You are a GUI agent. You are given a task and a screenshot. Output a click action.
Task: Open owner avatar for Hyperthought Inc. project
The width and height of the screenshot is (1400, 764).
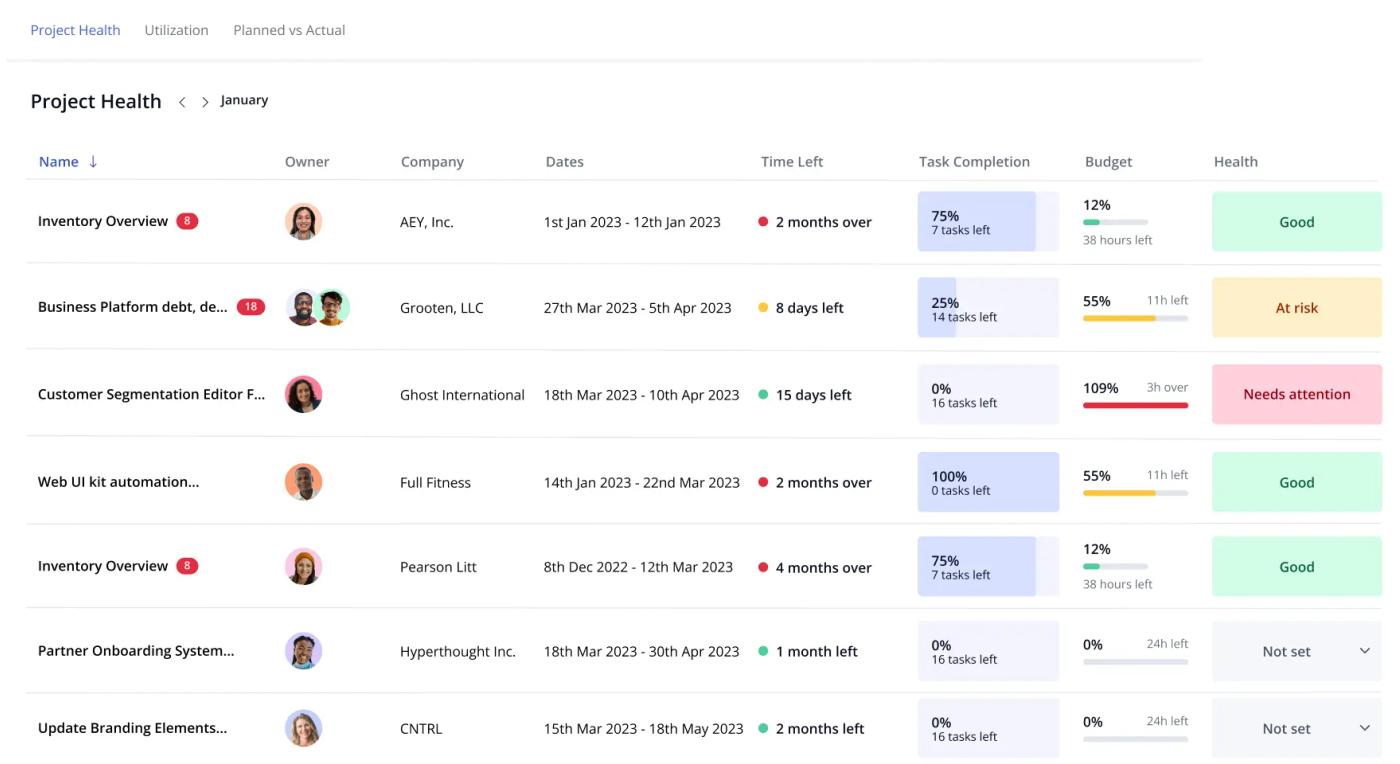(x=303, y=651)
